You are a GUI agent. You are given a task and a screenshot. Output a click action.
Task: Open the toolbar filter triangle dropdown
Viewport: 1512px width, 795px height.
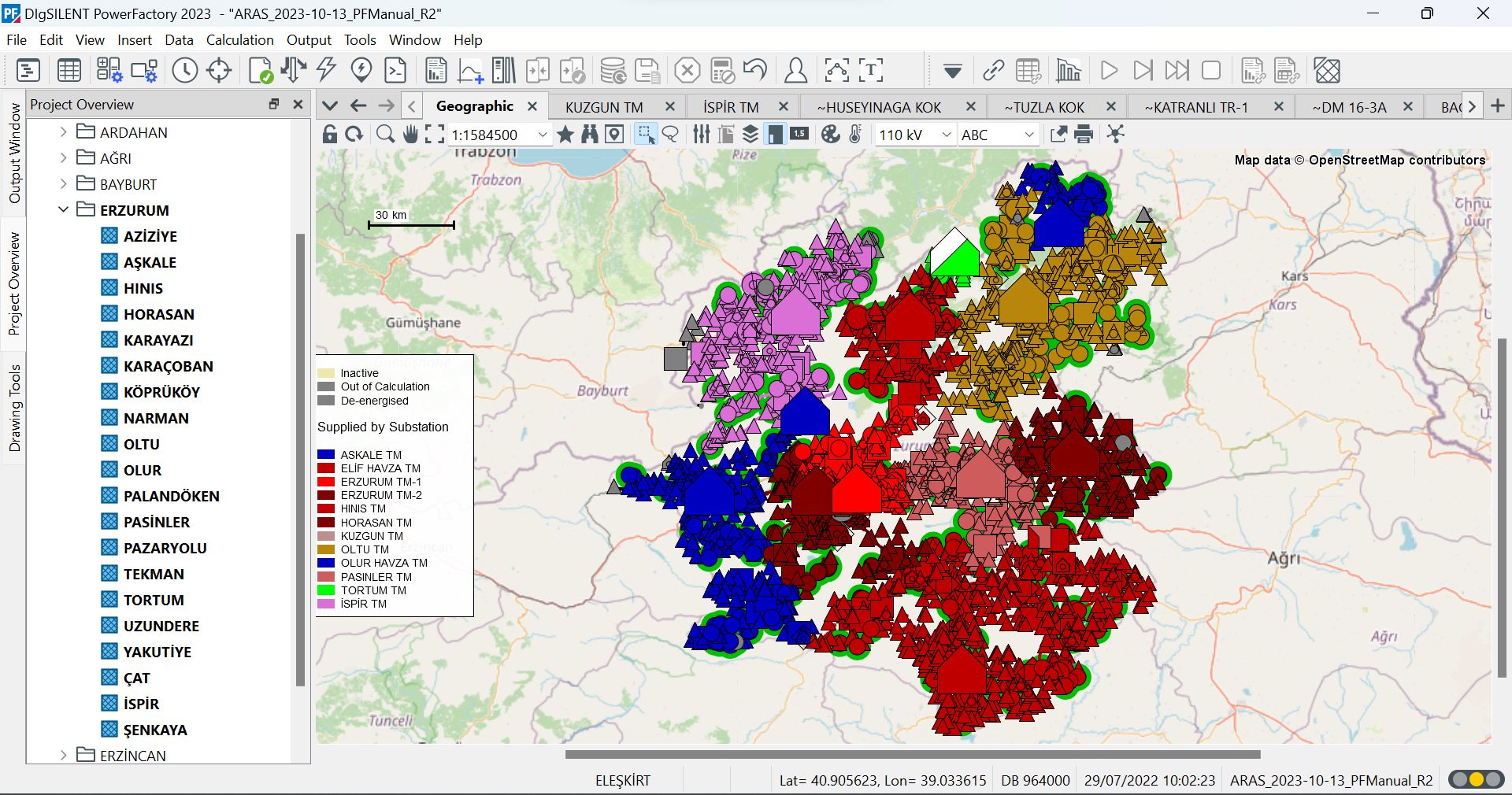[953, 72]
